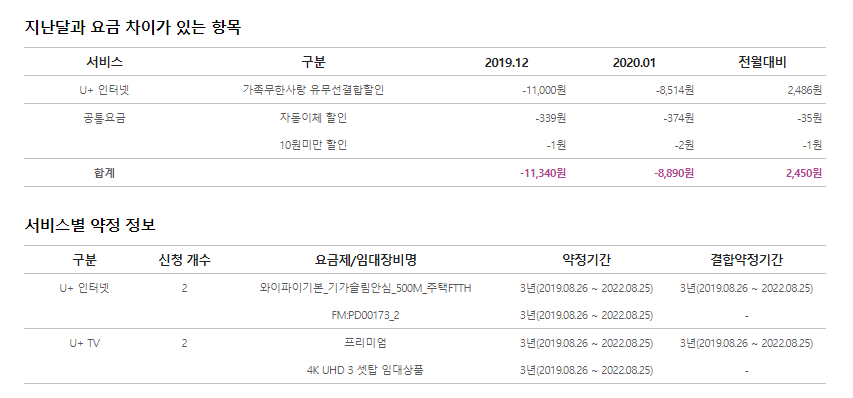Screen dimensions: 853x398
Task: Click the 가족무한사랑 유무선결합할인 entry
Action: coord(313,90)
